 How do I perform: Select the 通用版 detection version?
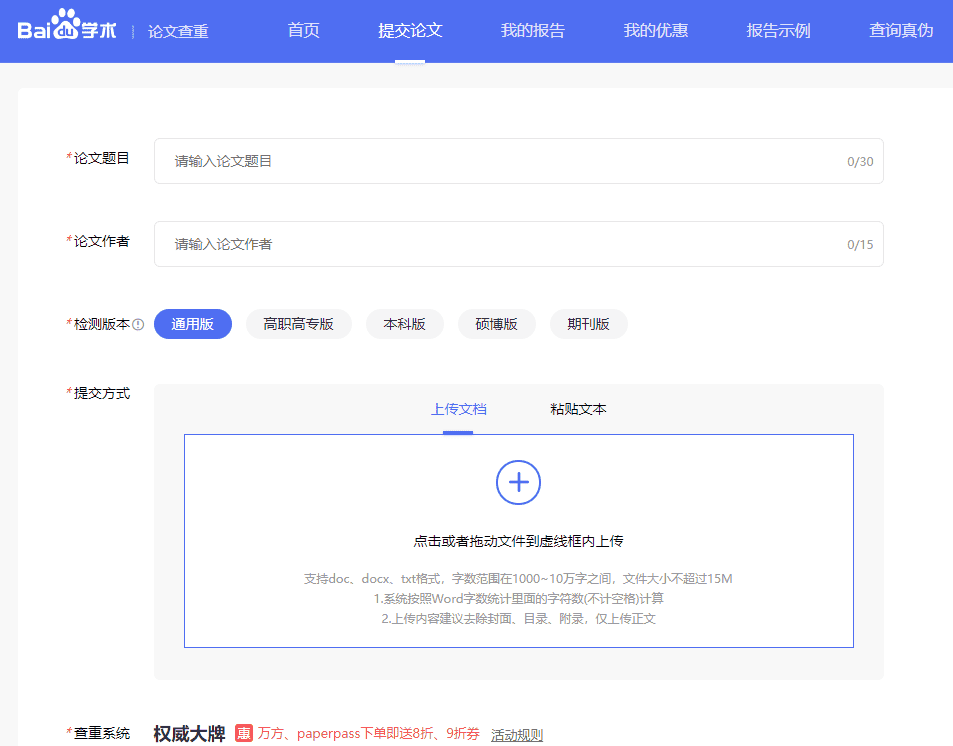coord(192,324)
